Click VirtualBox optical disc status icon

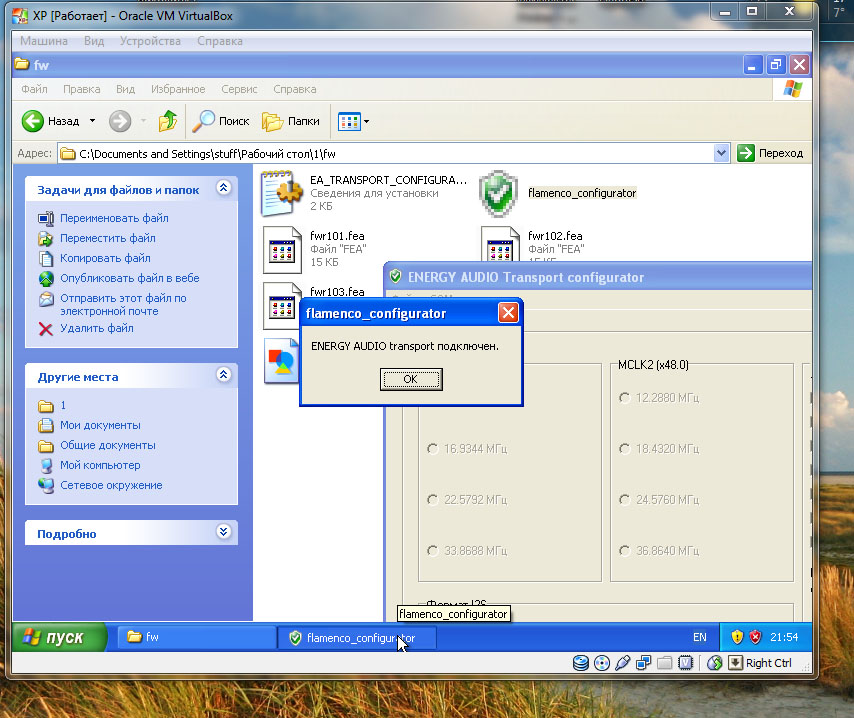click(602, 663)
